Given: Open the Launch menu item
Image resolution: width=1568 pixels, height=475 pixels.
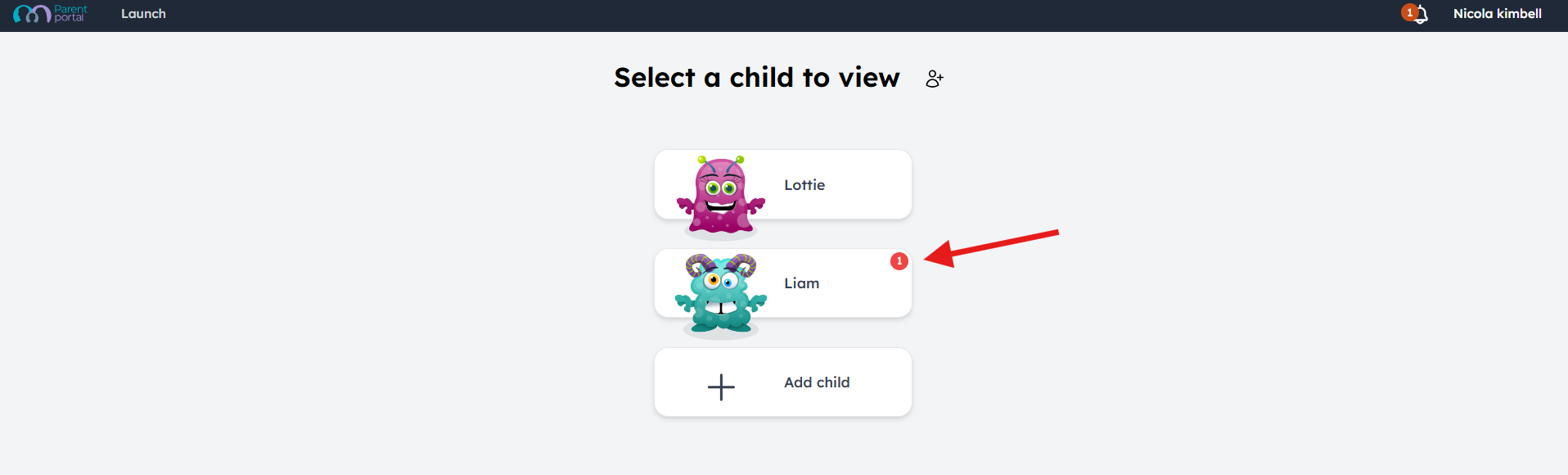Looking at the screenshot, I should coord(143,14).
